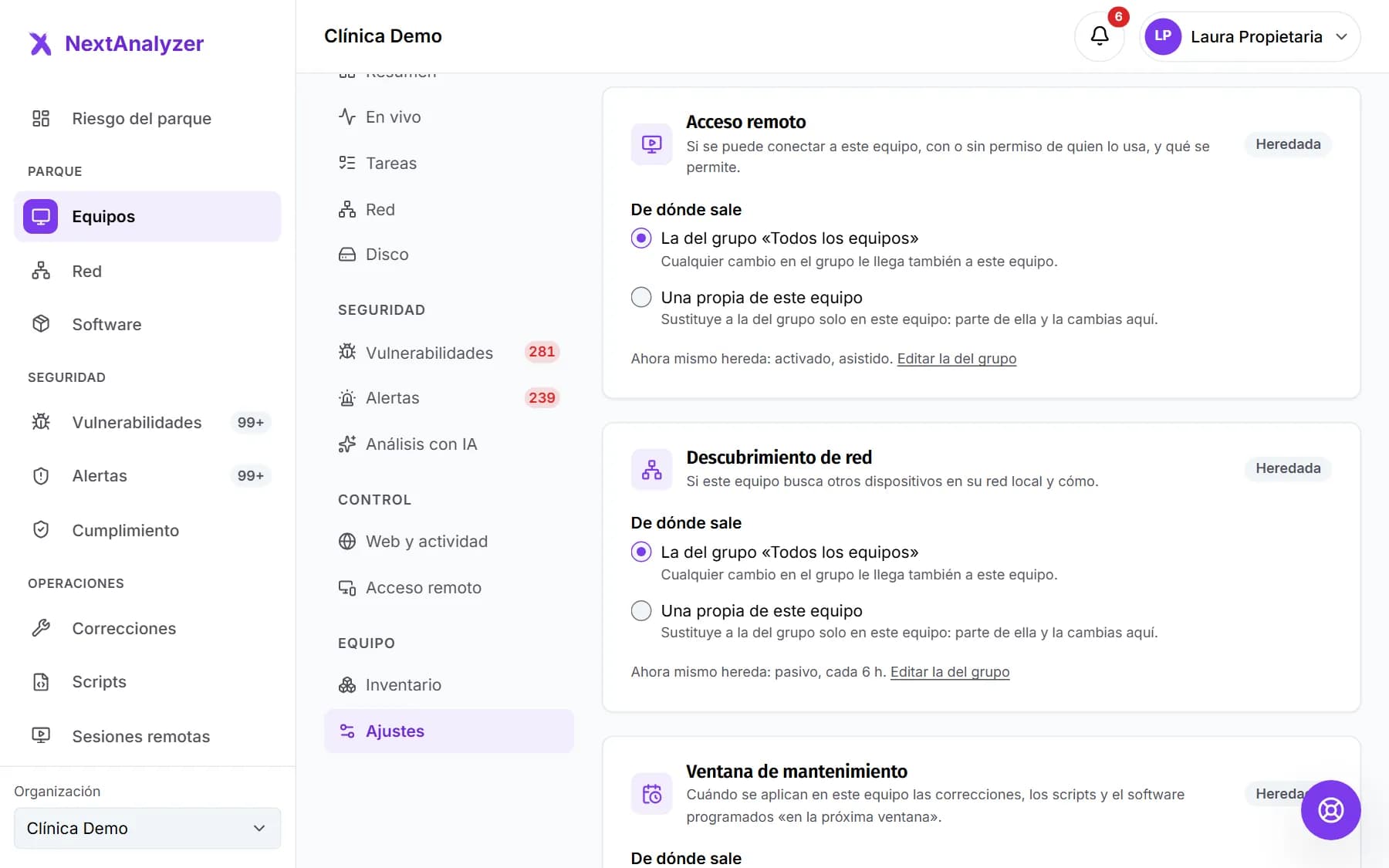Click 'Editar la del grupo' link in Acceso remoto
Image resolution: width=1389 pixels, height=868 pixels.
click(x=956, y=359)
